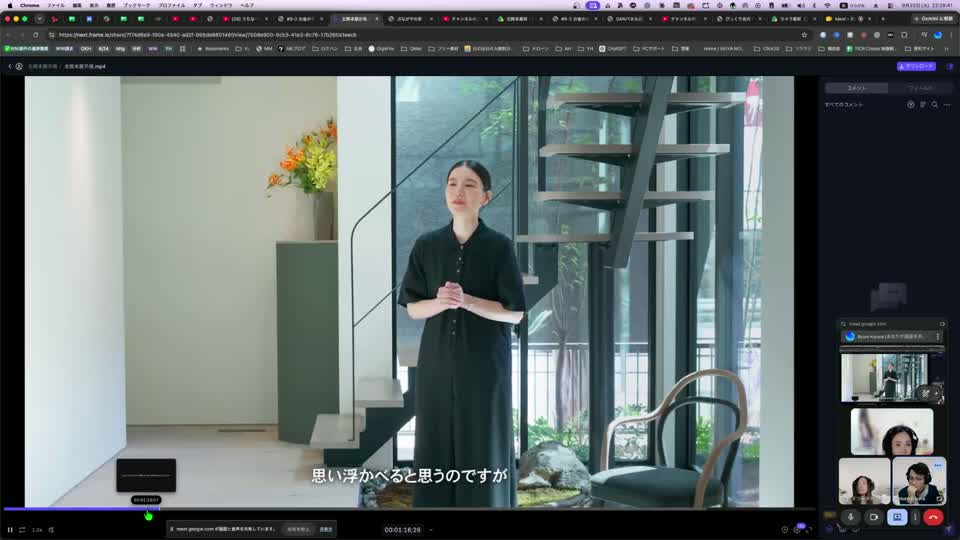Open options on the man's video tile
The image size is (960, 540).
click(x=938, y=465)
